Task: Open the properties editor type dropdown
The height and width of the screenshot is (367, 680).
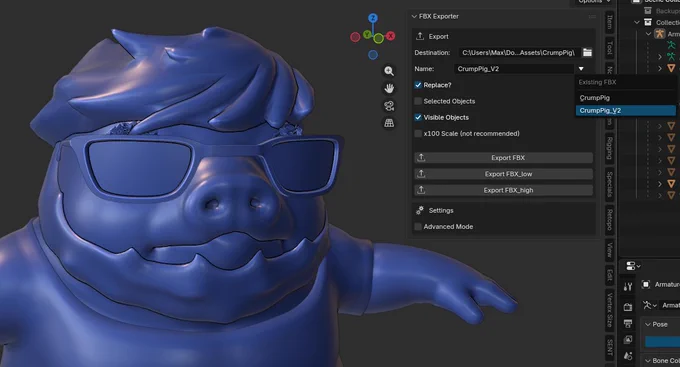Action: click(633, 265)
